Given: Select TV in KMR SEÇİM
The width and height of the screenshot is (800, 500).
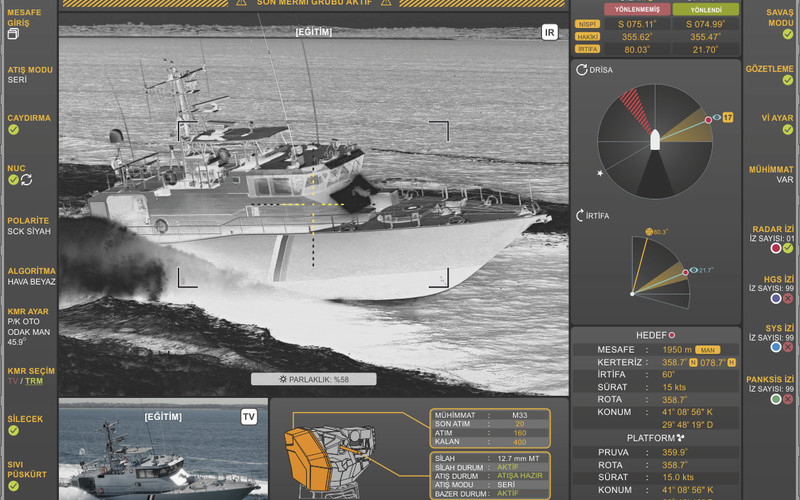Looking at the screenshot, I should tap(12, 381).
